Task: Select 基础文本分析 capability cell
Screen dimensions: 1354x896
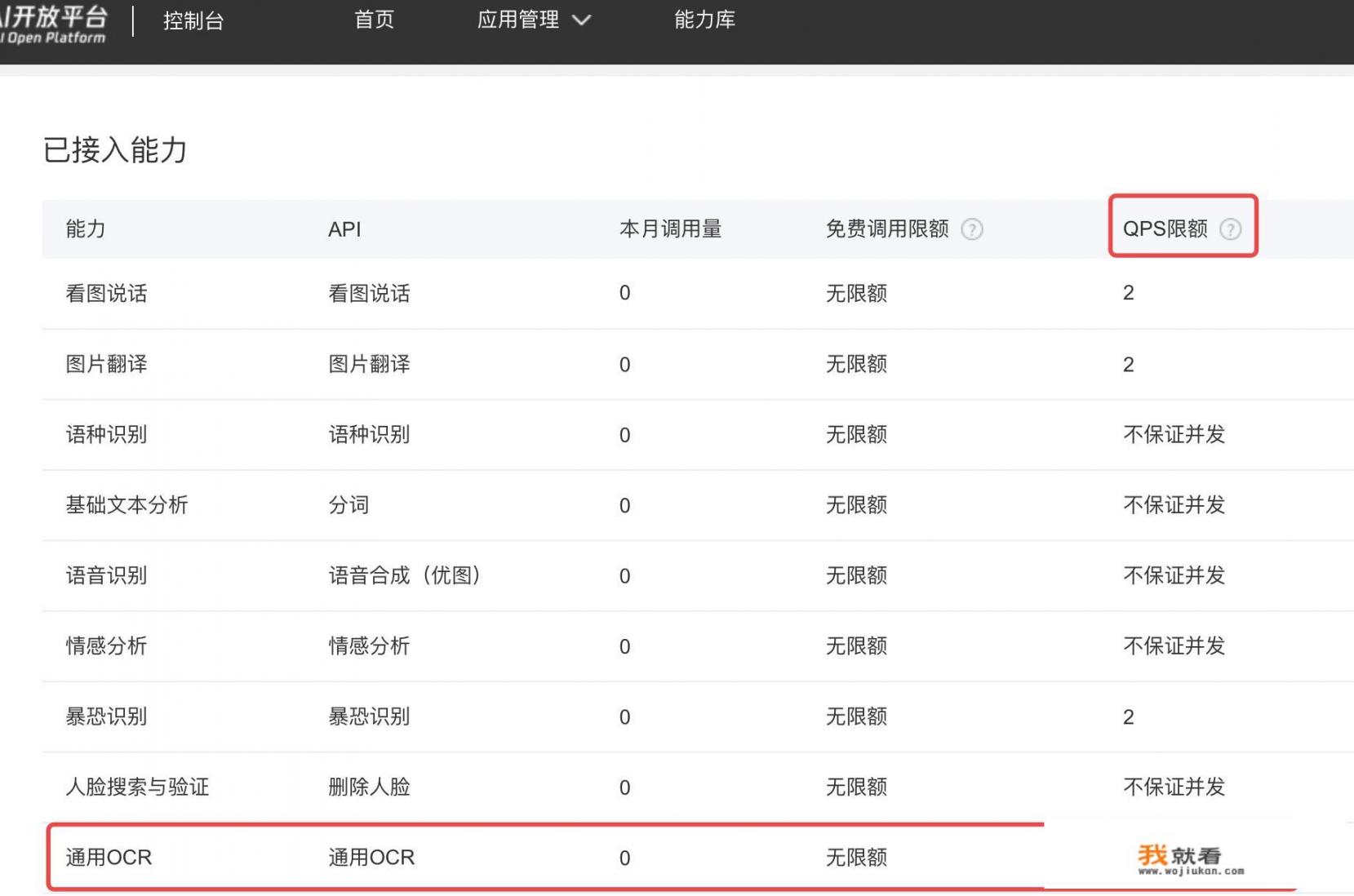Action: pos(127,505)
